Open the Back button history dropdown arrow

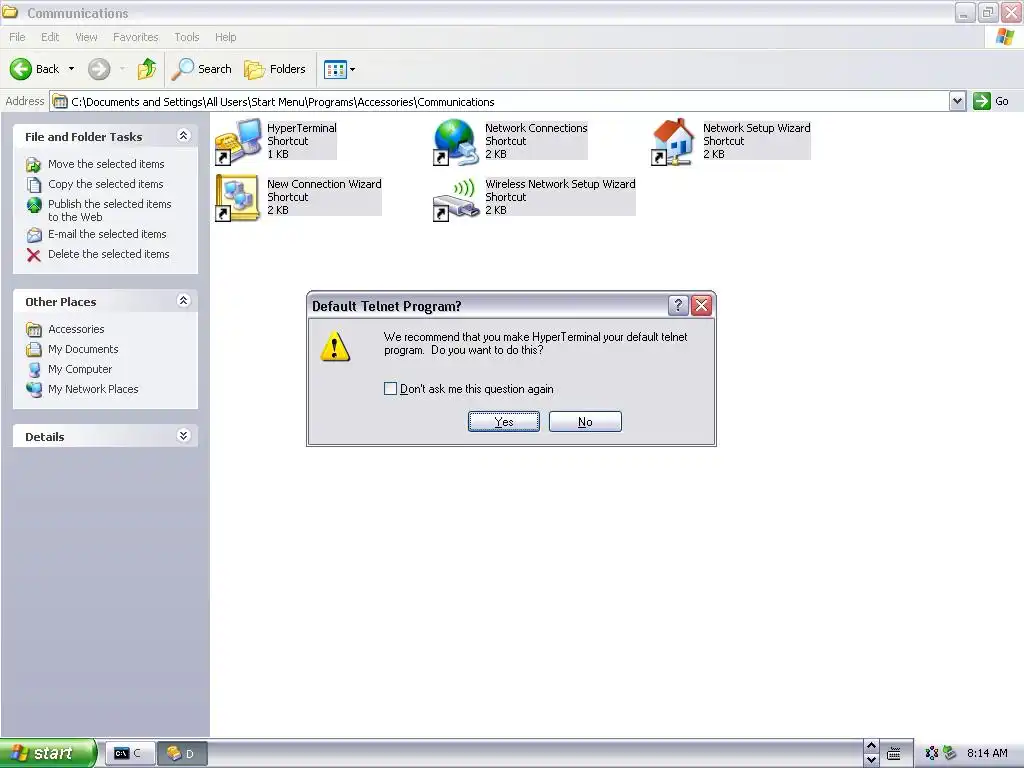tap(72, 69)
